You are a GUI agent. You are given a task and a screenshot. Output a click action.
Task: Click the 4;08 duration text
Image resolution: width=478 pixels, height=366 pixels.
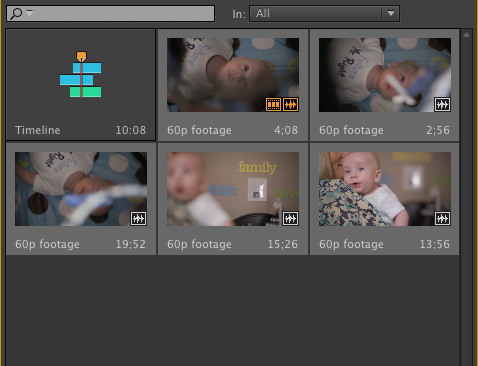(286, 130)
